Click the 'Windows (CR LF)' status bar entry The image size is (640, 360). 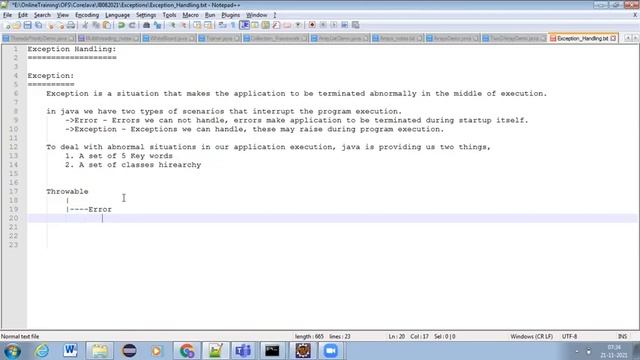pos(531,337)
